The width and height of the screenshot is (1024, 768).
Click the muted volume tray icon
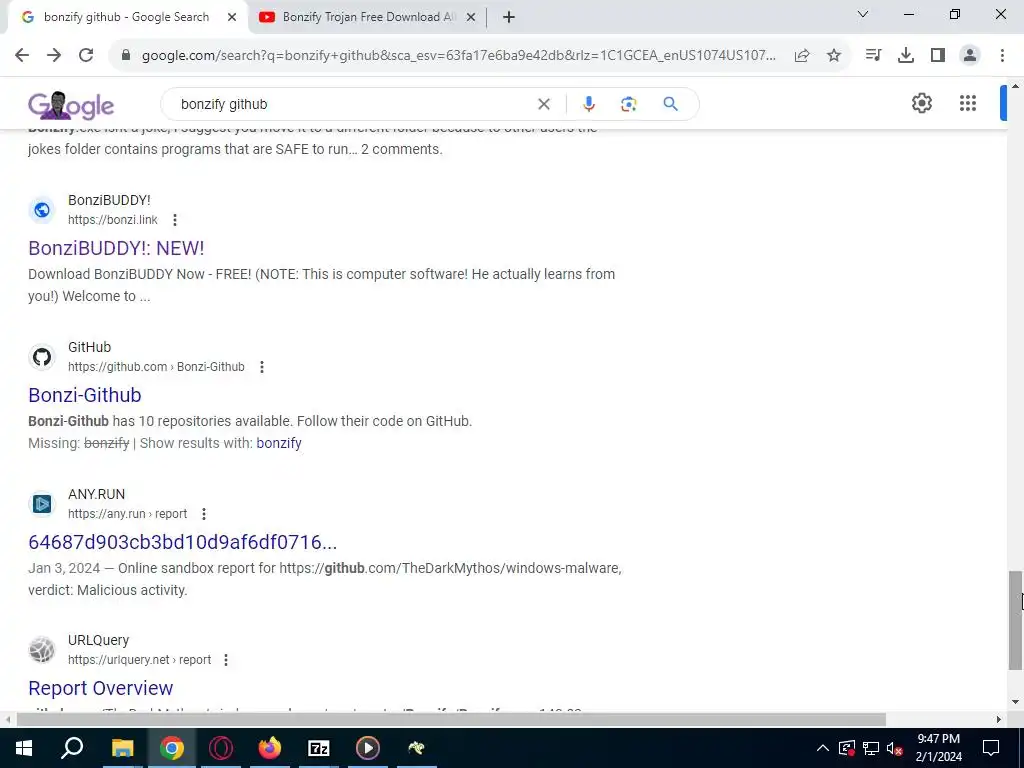(895, 749)
